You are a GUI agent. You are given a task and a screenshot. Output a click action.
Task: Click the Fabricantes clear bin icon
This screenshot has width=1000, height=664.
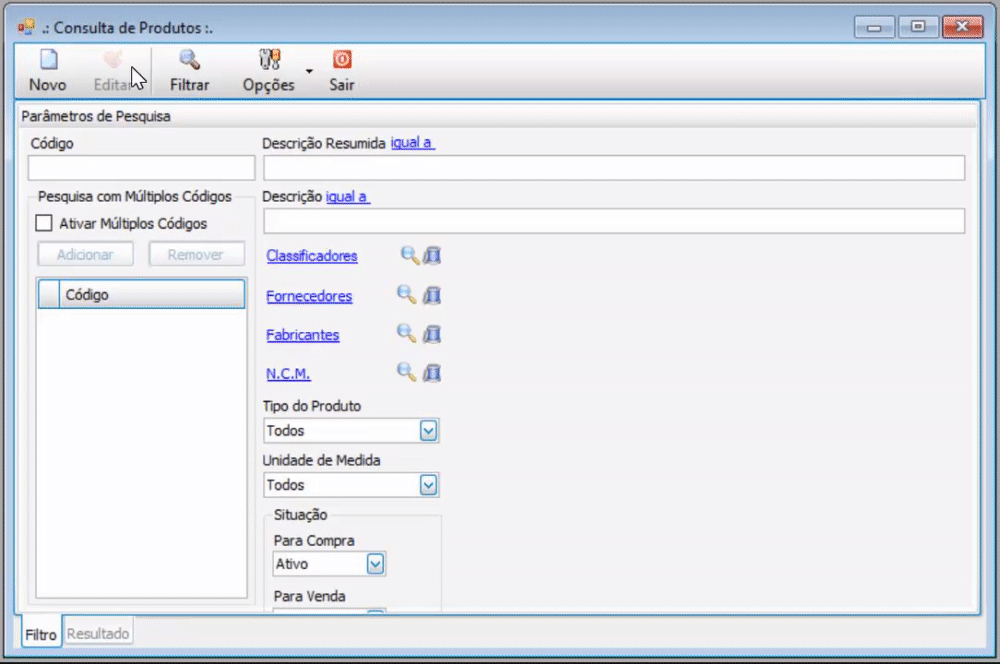[x=432, y=334]
